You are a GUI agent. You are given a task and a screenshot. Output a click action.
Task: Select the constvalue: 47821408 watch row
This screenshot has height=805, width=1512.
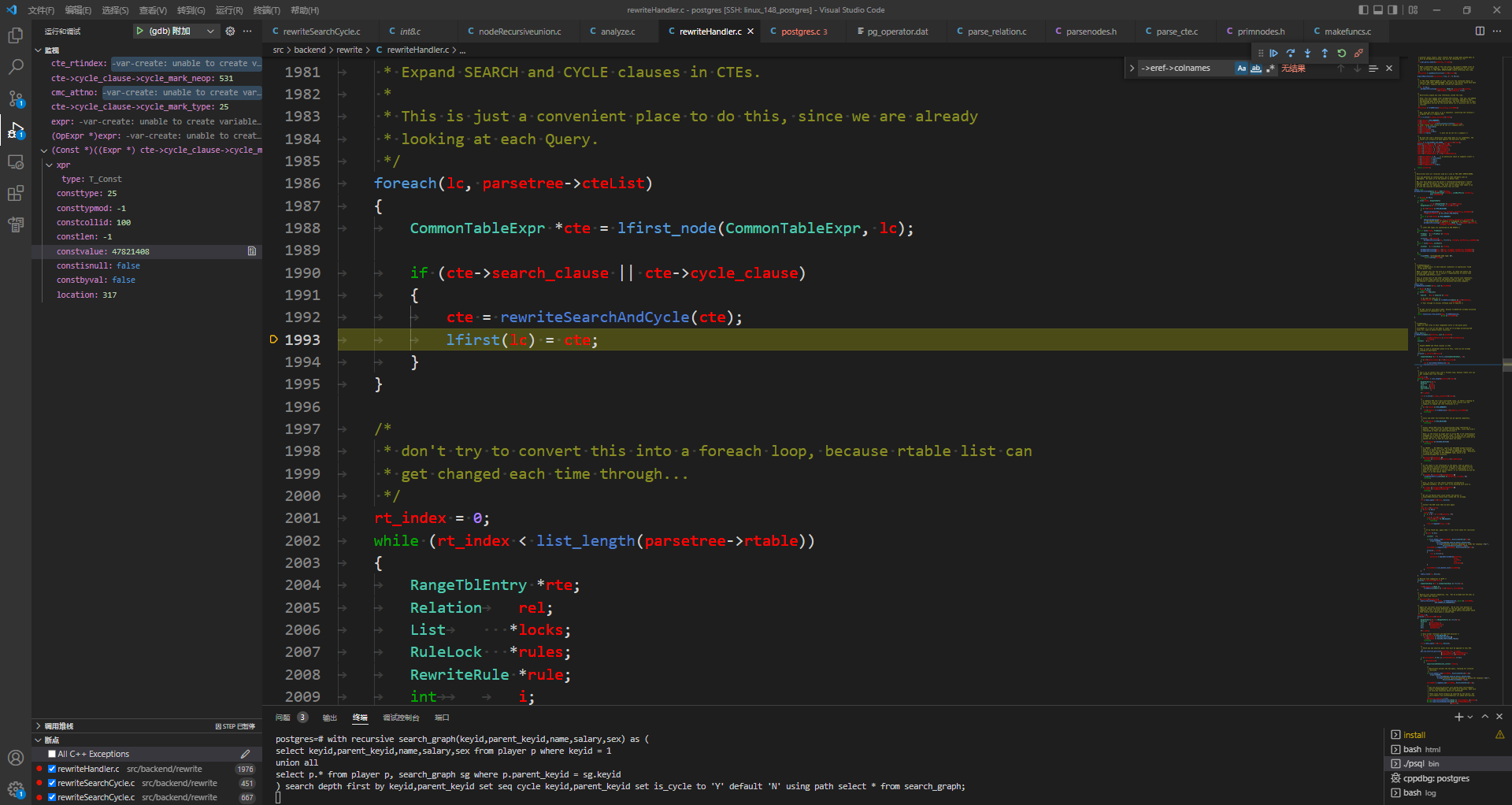tap(146, 251)
